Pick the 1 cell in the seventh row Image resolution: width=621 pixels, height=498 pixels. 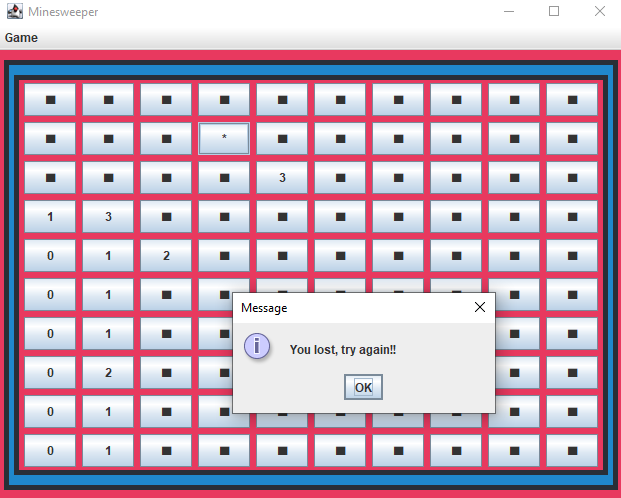(x=108, y=334)
